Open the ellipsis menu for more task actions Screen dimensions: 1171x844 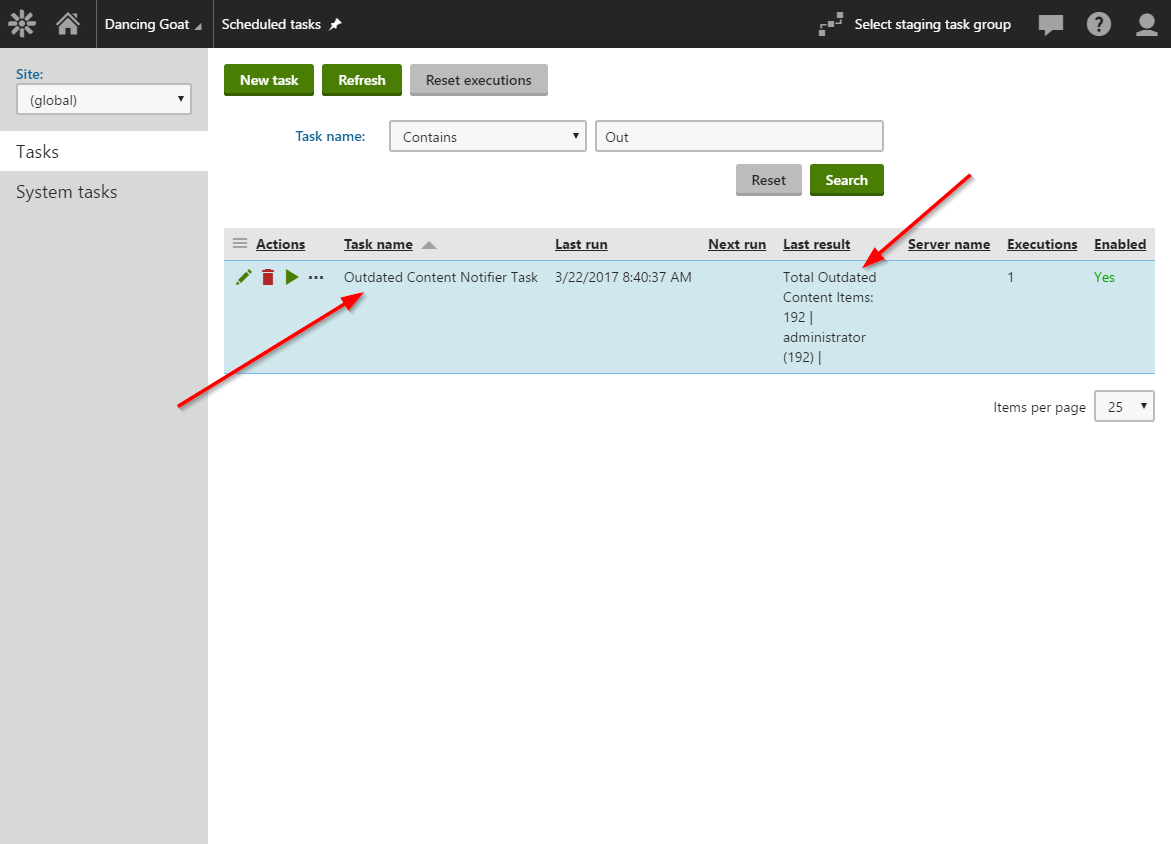click(x=315, y=277)
